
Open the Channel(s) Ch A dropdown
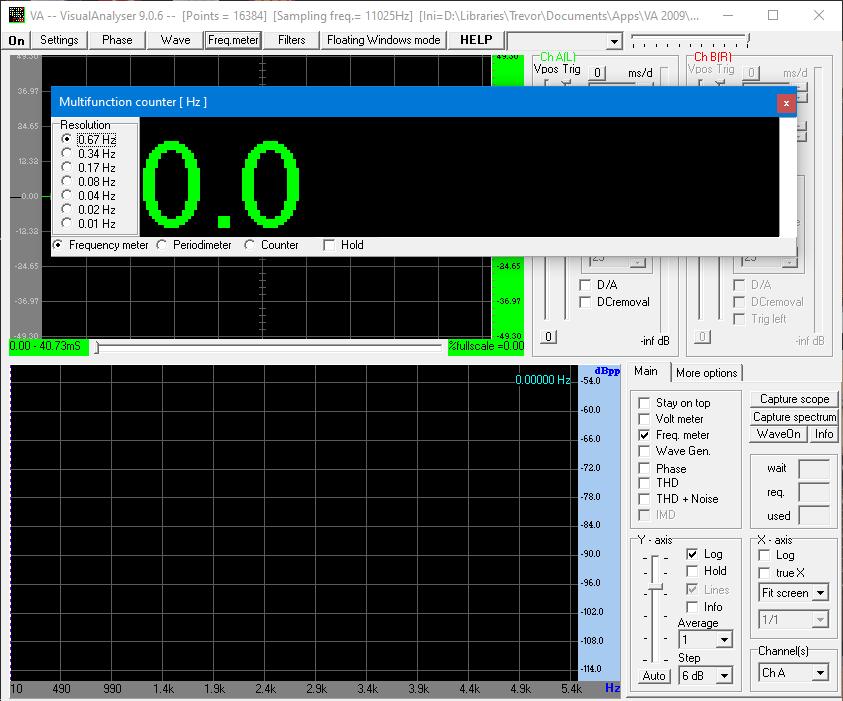click(x=820, y=673)
